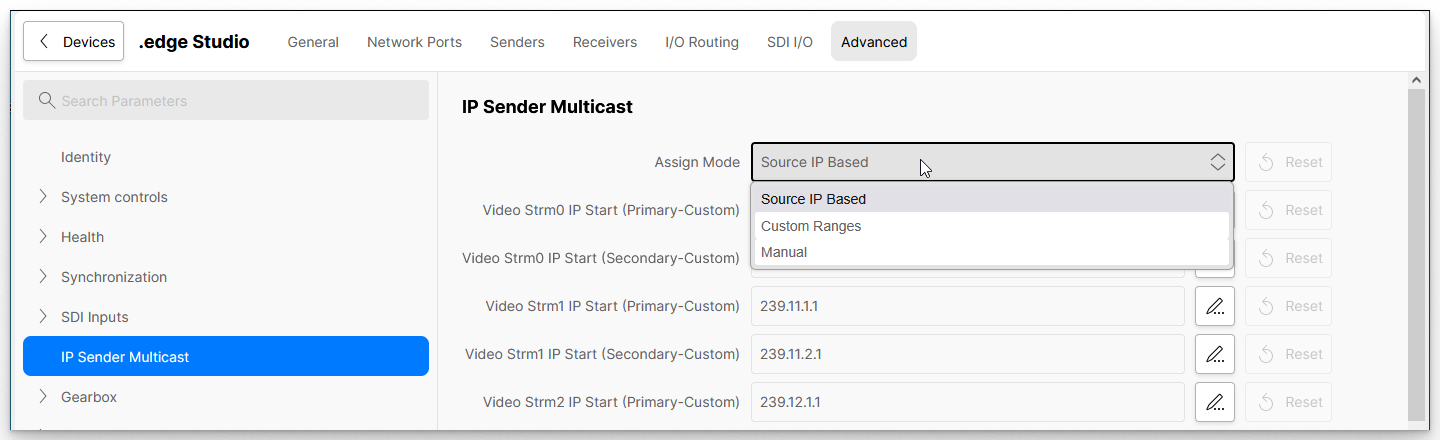Switch to the Network Ports tab

[414, 42]
